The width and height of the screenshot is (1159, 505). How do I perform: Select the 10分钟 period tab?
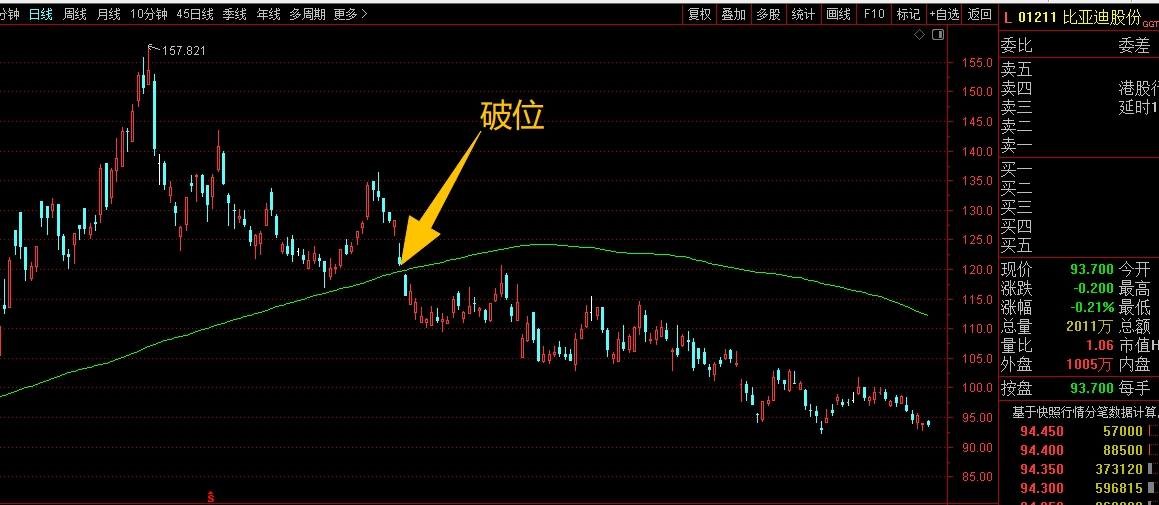[149, 14]
